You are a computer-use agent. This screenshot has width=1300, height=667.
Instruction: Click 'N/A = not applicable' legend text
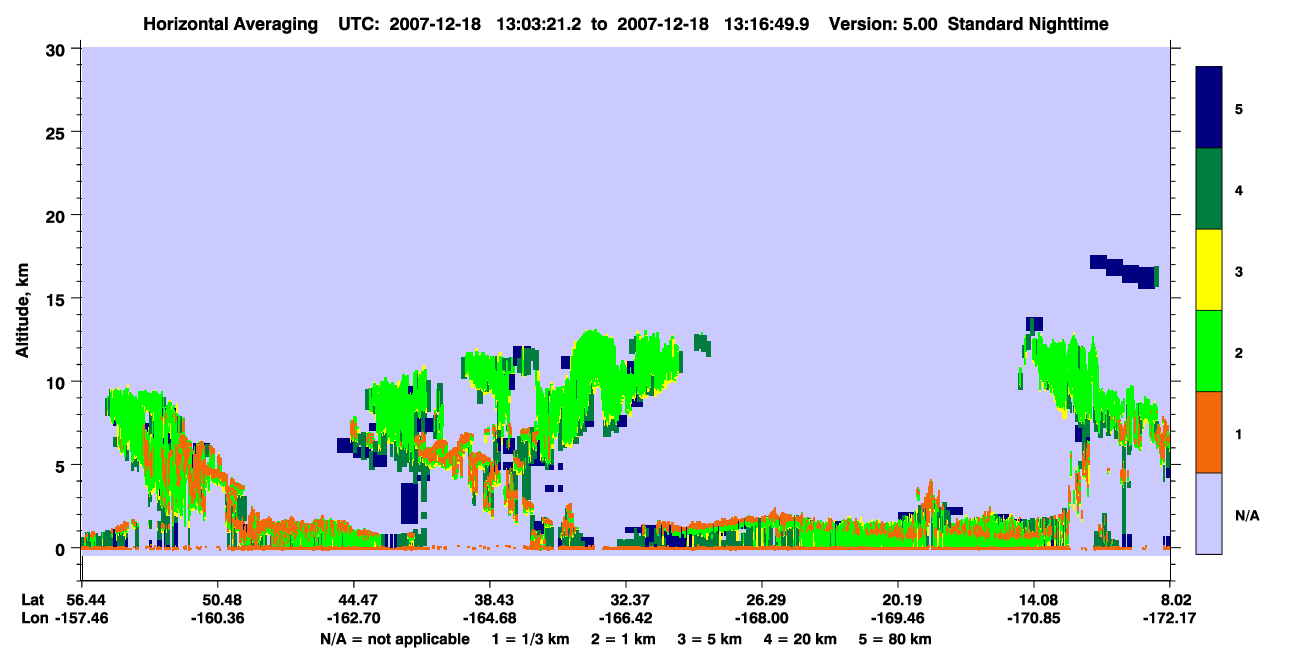click(395, 639)
